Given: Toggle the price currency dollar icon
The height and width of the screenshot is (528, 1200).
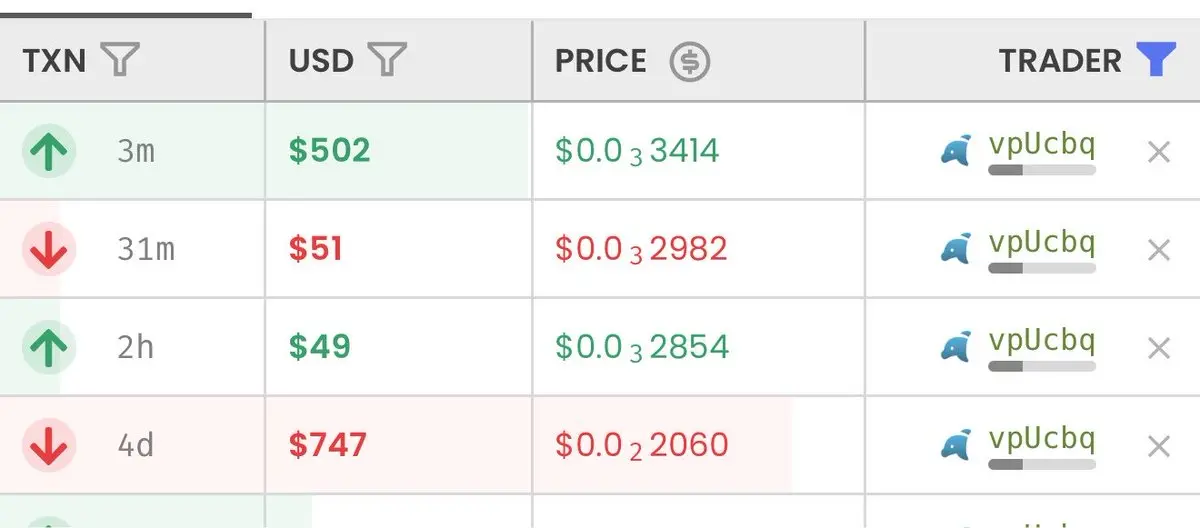Looking at the screenshot, I should [x=689, y=62].
